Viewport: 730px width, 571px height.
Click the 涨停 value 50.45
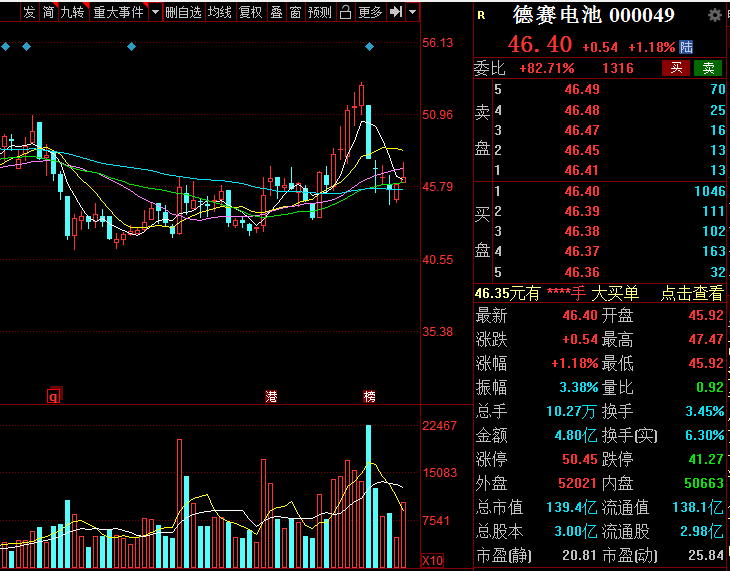click(580, 460)
